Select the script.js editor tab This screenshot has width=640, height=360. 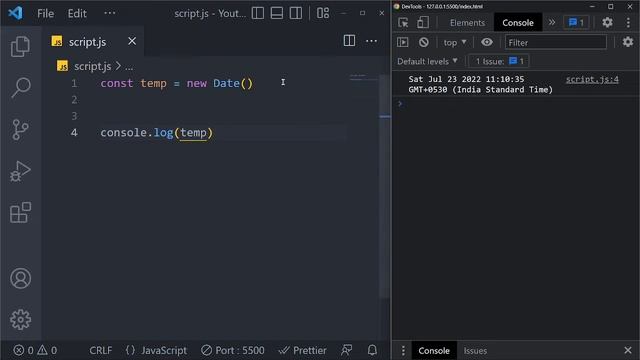tap(93, 42)
